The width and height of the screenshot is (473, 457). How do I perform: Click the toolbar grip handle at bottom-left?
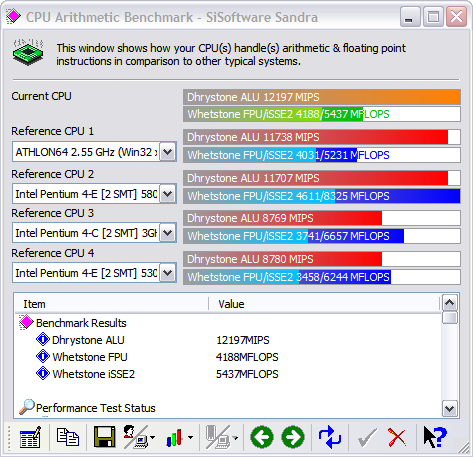coord(9,437)
